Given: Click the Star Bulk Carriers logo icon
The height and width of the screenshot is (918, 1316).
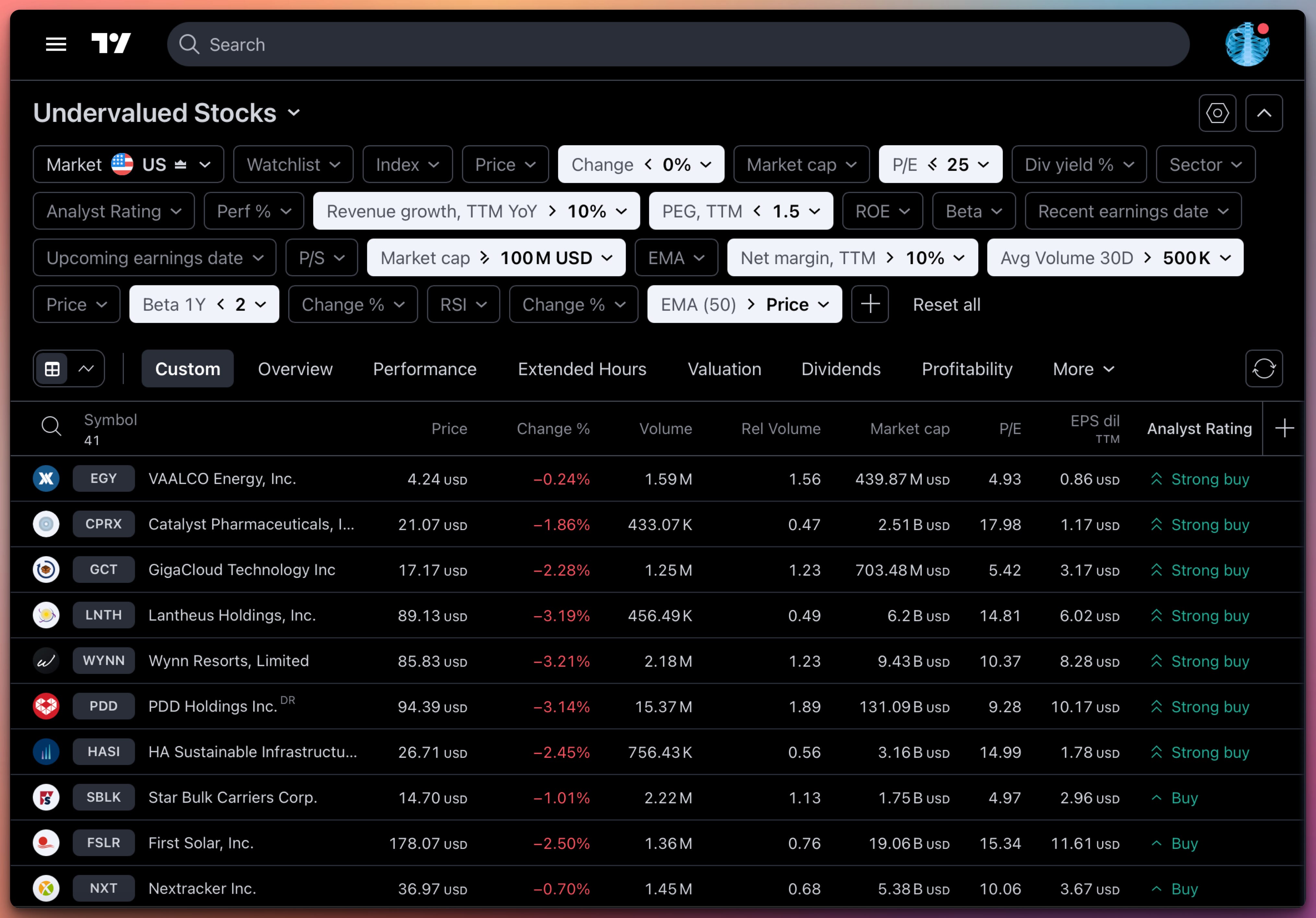Looking at the screenshot, I should point(46,797).
